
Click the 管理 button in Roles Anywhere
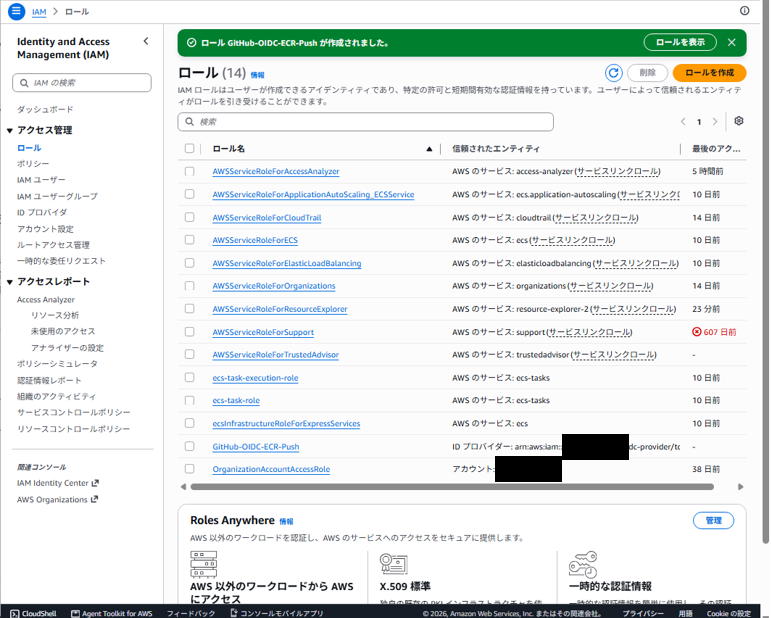click(713, 520)
